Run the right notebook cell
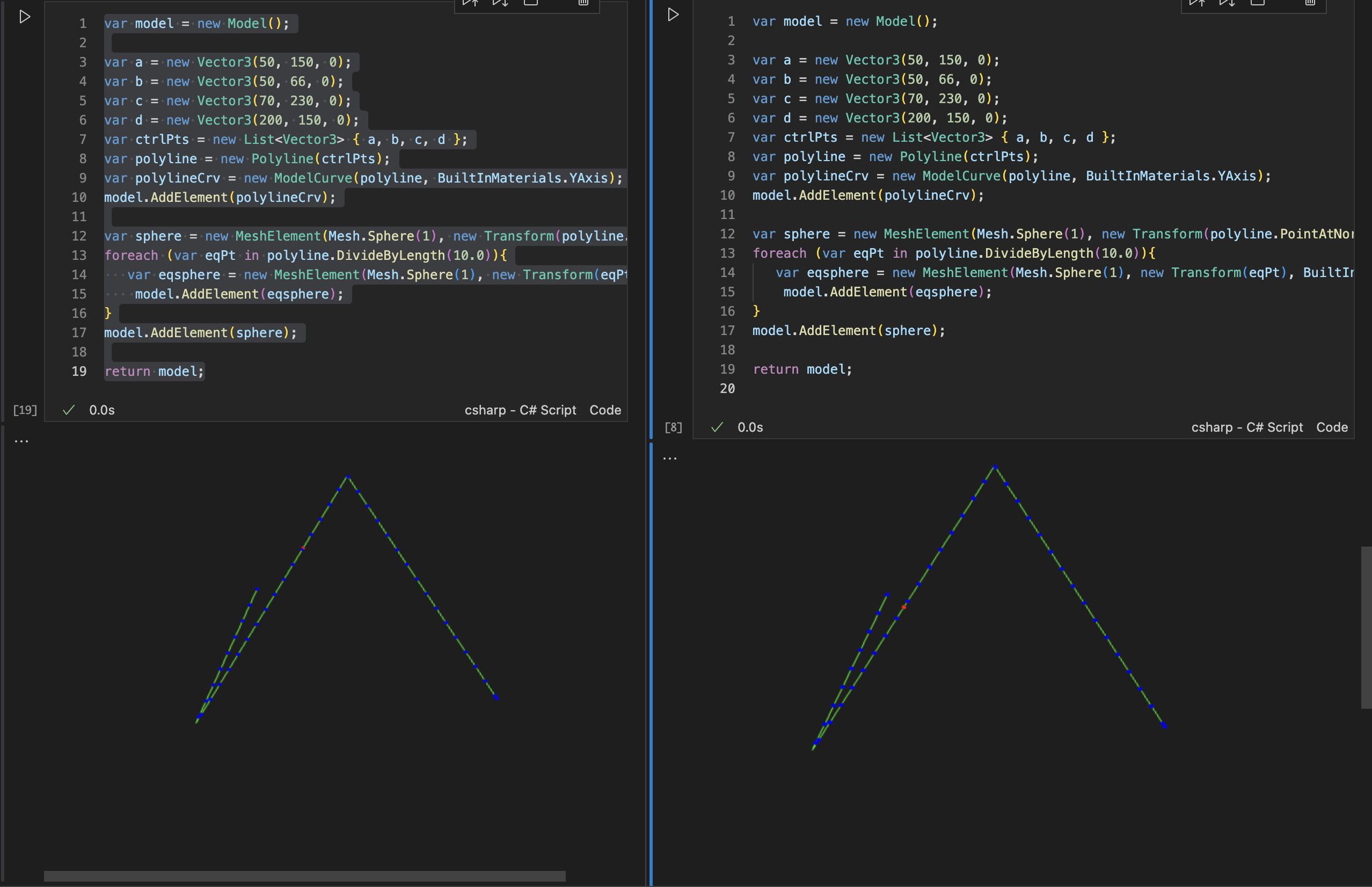Image resolution: width=1372 pixels, height=887 pixels. pos(673,15)
